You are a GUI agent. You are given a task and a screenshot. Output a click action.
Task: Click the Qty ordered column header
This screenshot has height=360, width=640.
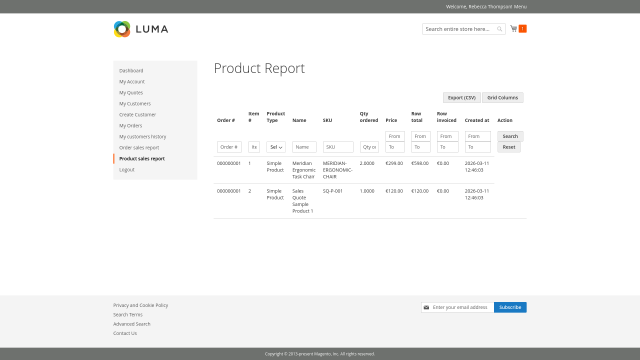369,117
